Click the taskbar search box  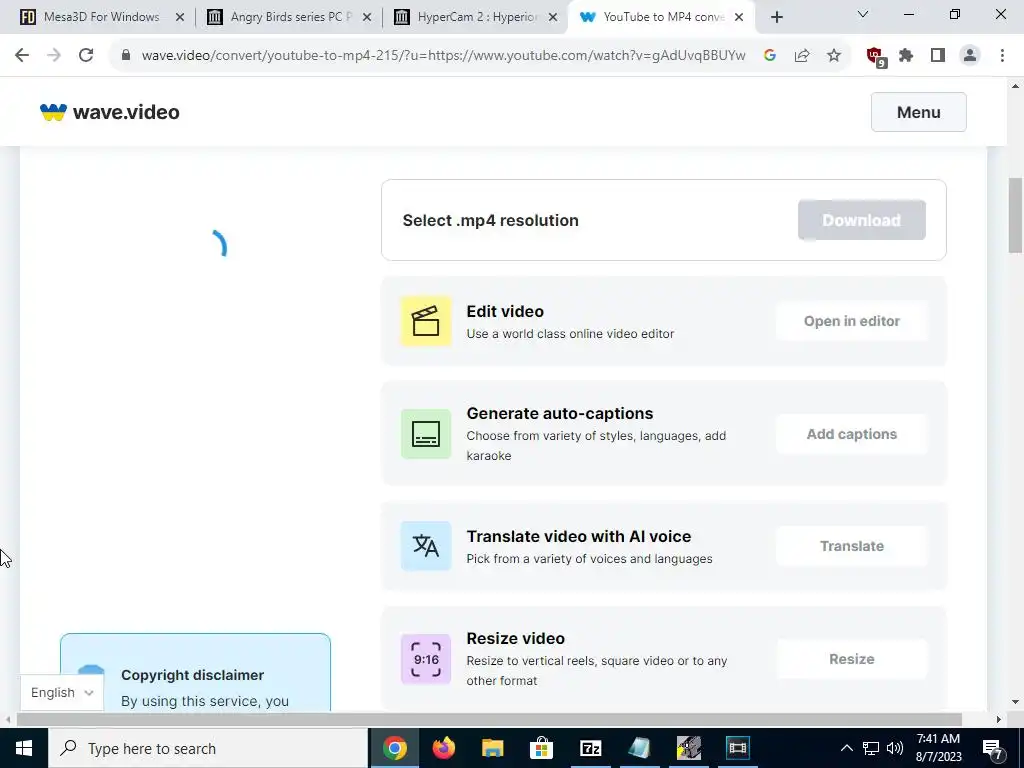208,748
